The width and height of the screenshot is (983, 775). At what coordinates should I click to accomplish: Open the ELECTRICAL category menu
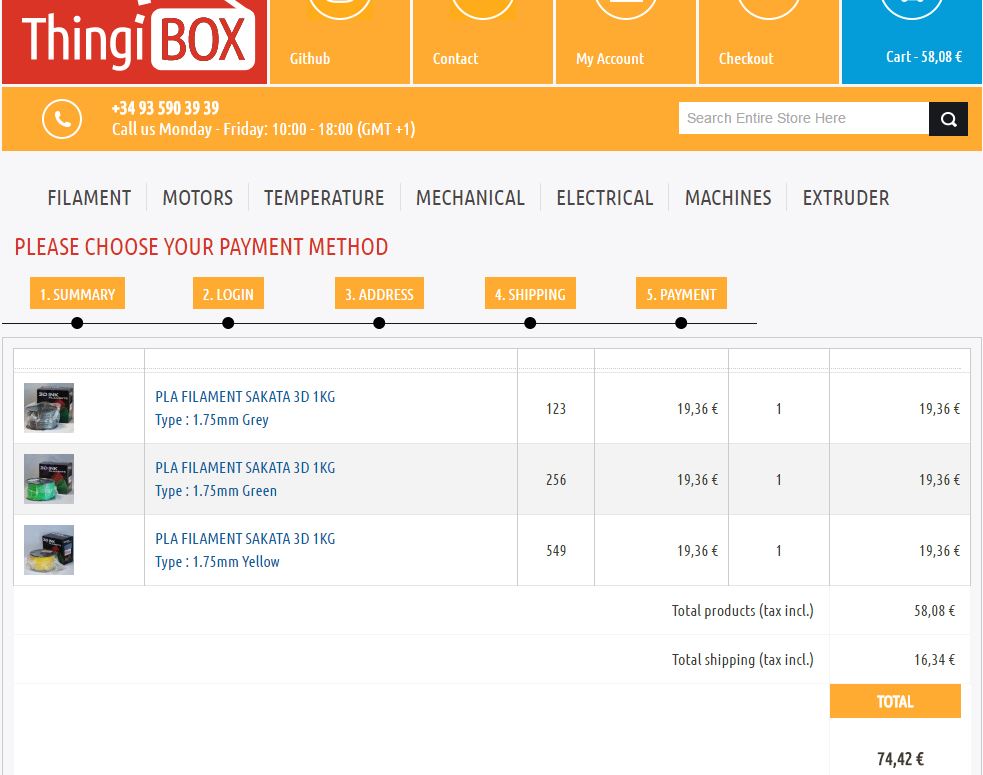pyautogui.click(x=605, y=198)
